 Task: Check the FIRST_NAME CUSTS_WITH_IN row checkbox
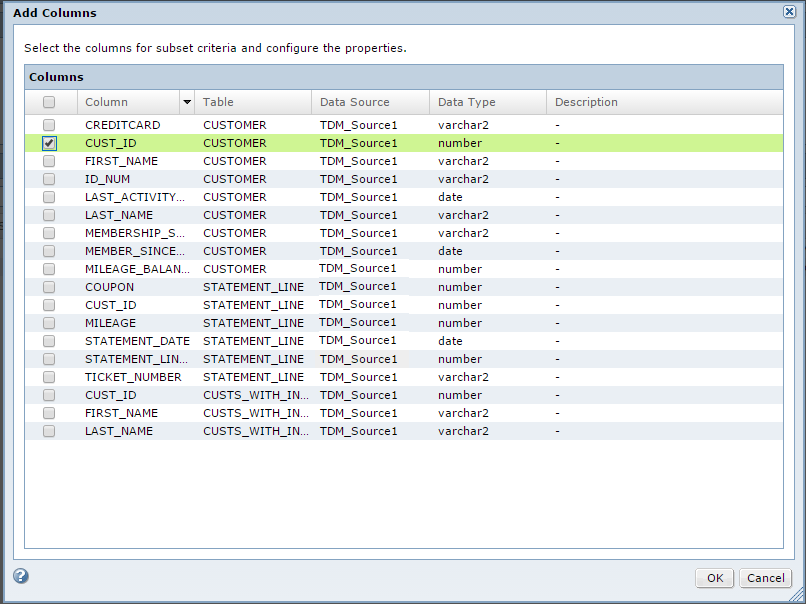coord(49,413)
